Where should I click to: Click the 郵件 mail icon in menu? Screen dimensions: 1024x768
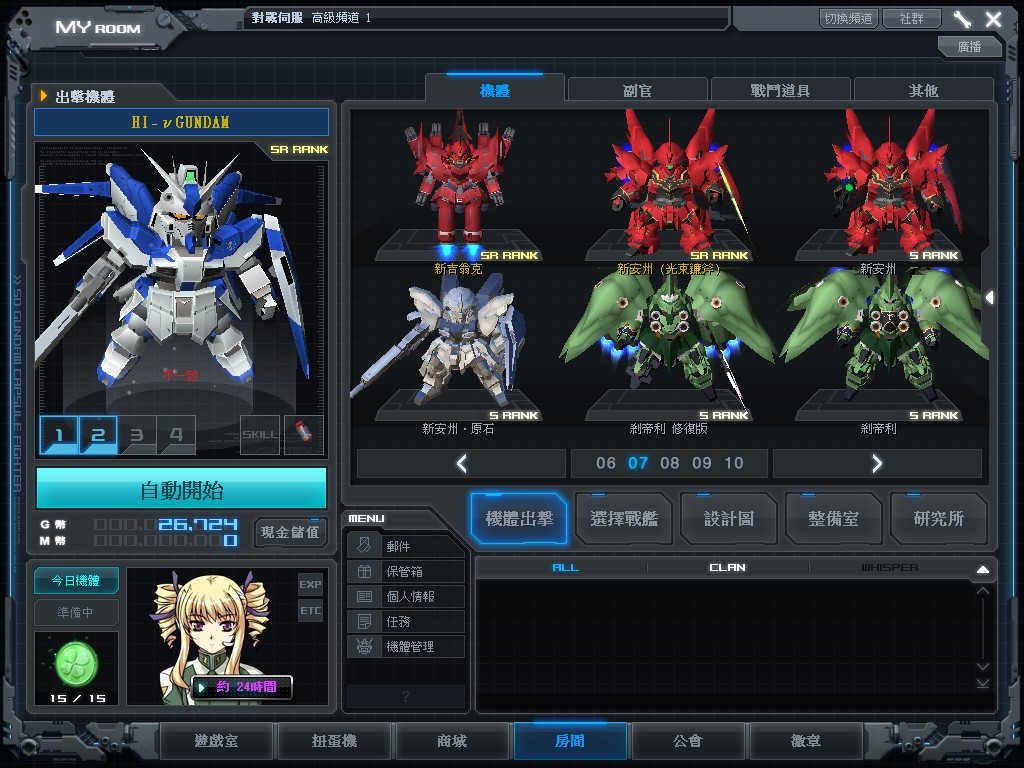[x=365, y=546]
